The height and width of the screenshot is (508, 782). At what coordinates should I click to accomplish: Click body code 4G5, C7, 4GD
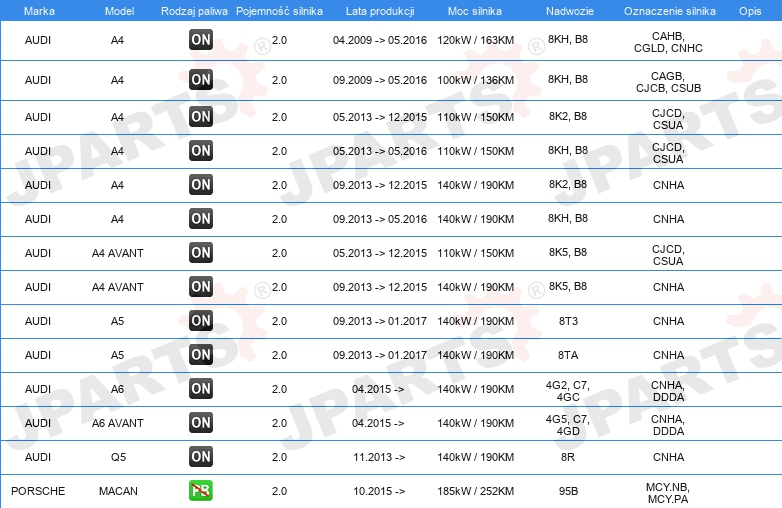(568, 425)
